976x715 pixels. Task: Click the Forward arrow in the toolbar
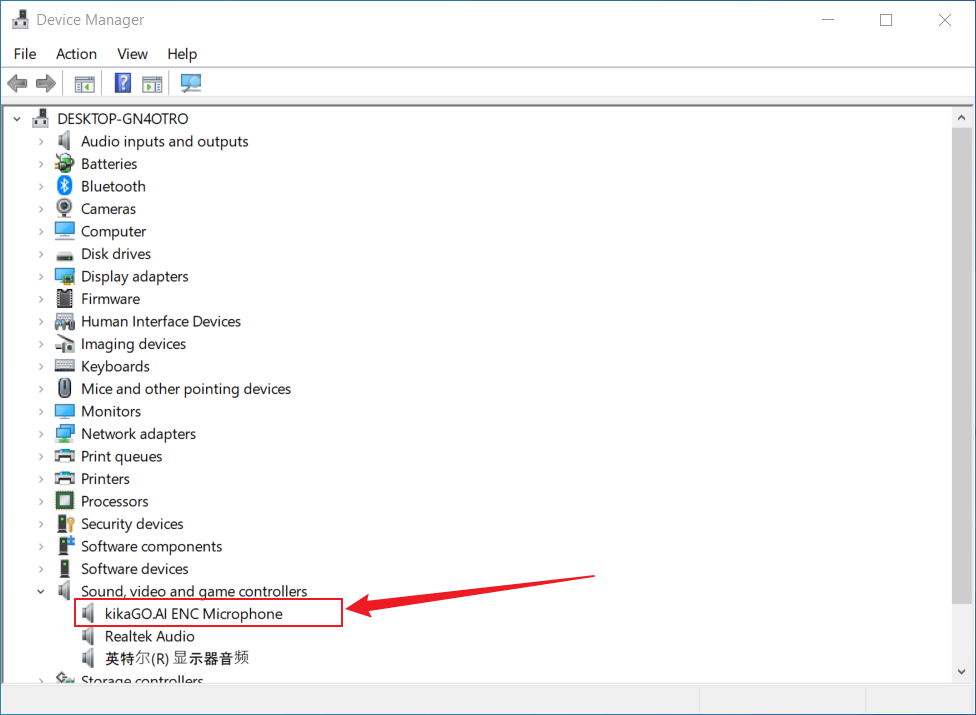tap(45, 83)
